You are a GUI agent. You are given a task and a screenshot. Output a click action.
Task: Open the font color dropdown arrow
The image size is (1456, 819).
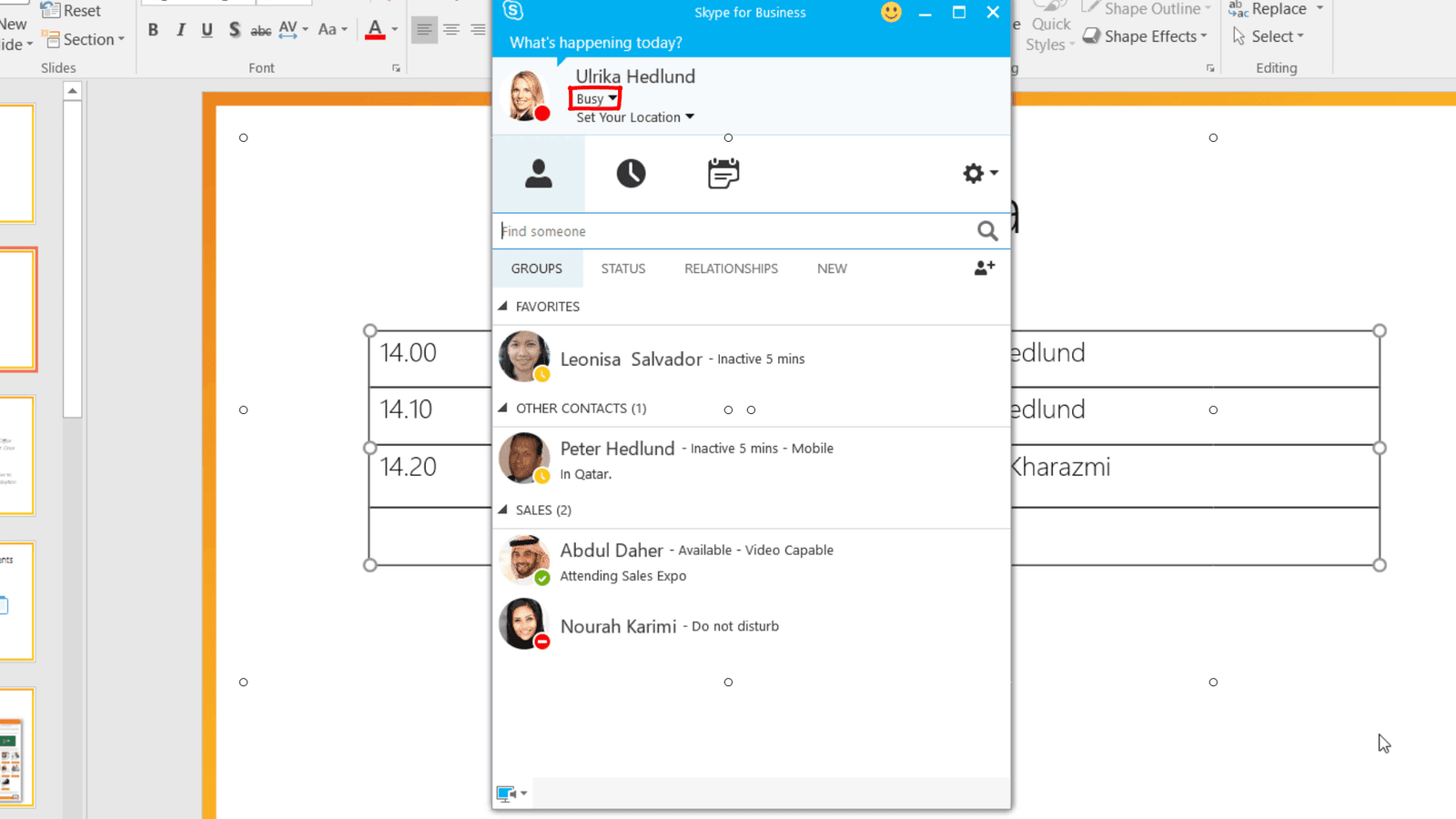[x=394, y=29]
